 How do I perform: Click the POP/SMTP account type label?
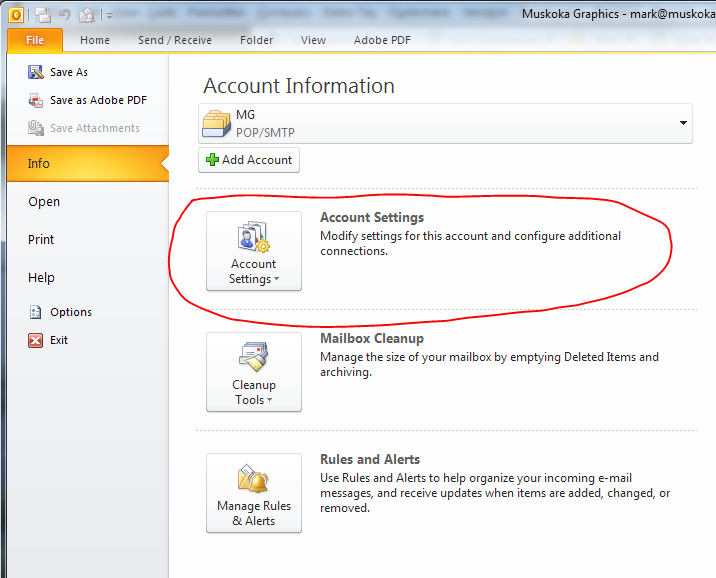[x=265, y=132]
